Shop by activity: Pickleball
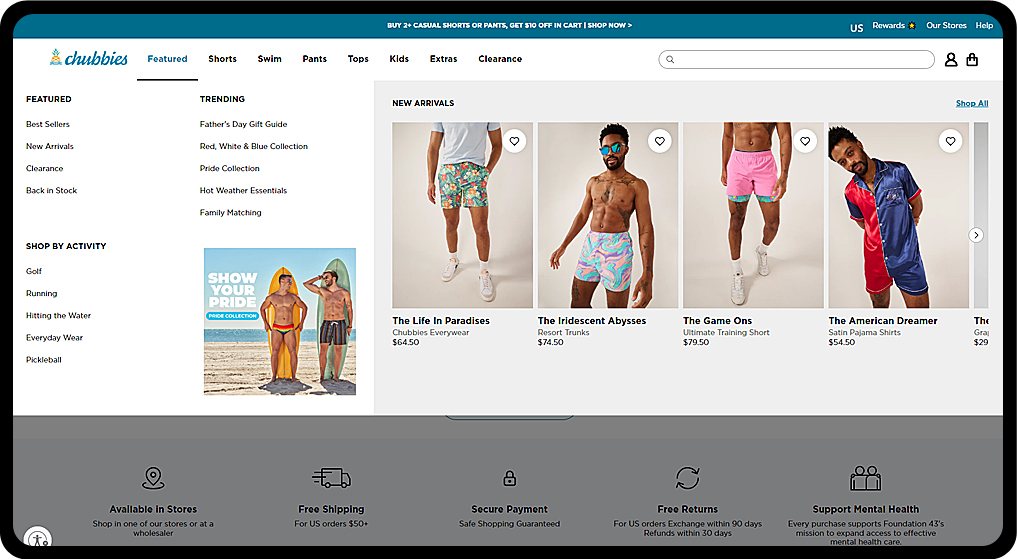Image resolution: width=1017 pixels, height=559 pixels. (43, 359)
